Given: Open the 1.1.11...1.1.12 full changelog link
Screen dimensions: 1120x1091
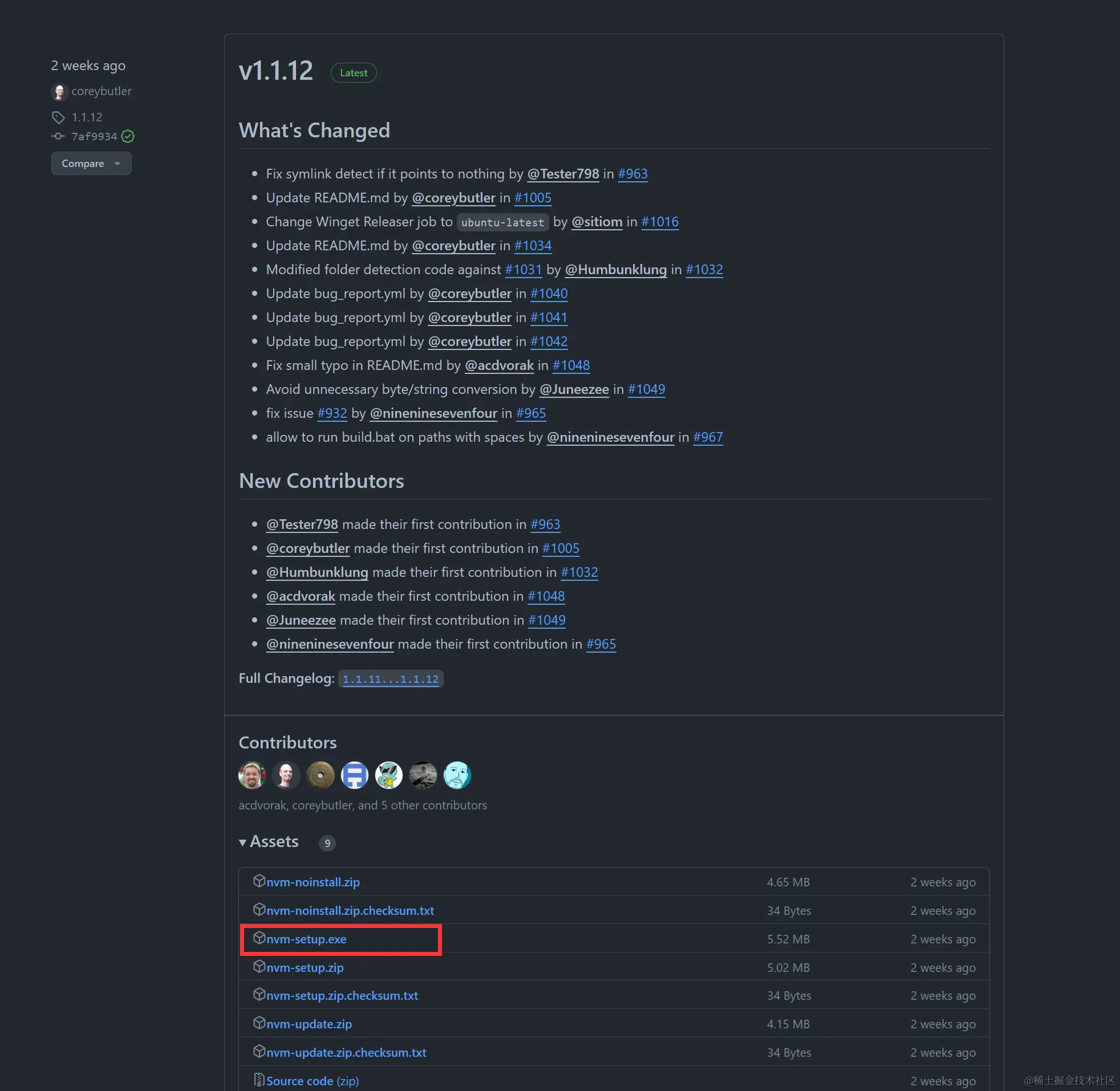Looking at the screenshot, I should click(390, 679).
